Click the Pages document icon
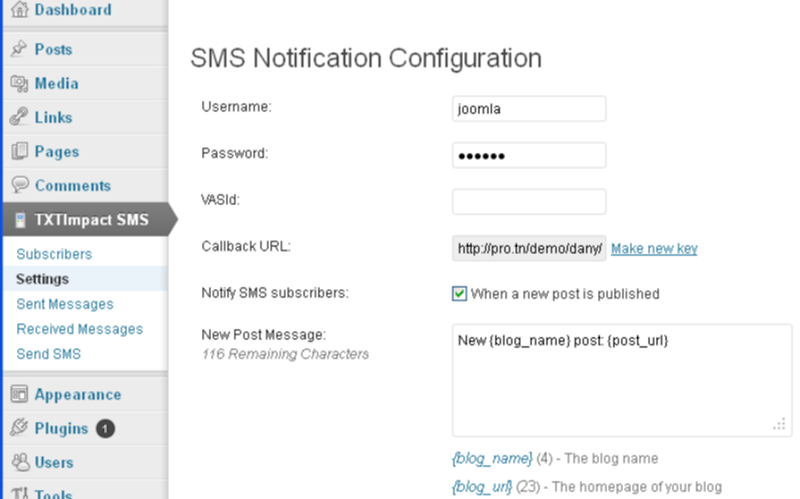 coord(19,151)
